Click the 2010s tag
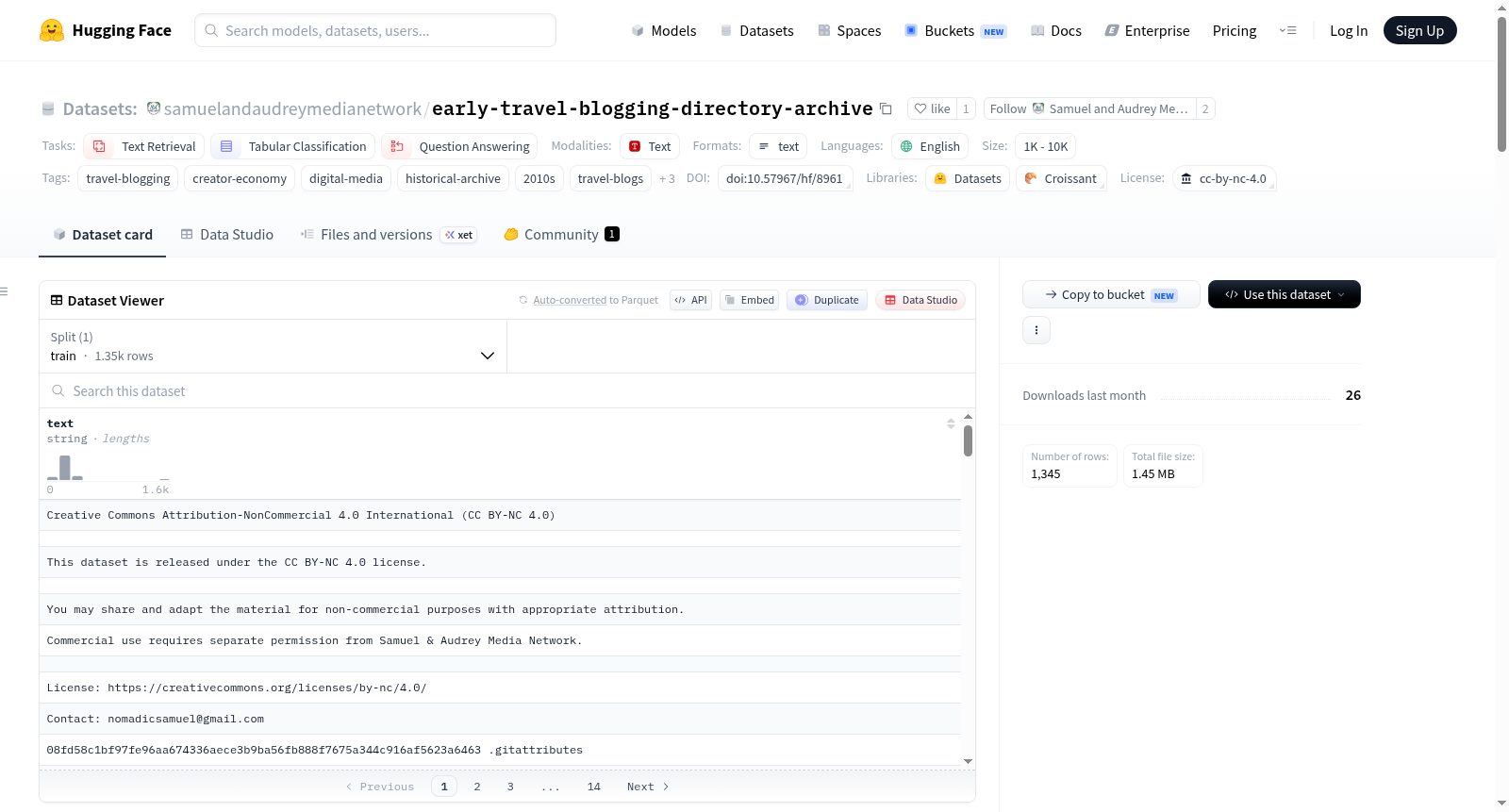The image size is (1509, 812). click(x=539, y=178)
